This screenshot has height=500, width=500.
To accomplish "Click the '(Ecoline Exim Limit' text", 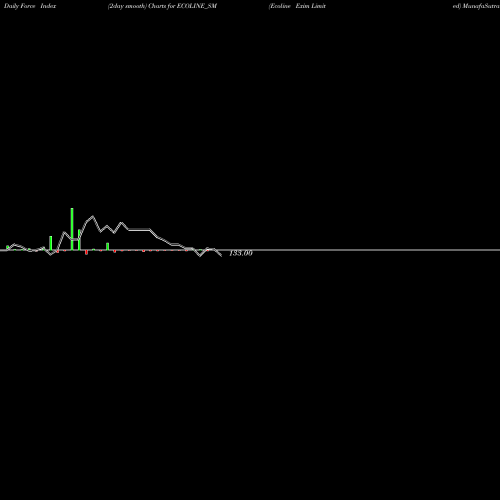I will tap(297, 6).
